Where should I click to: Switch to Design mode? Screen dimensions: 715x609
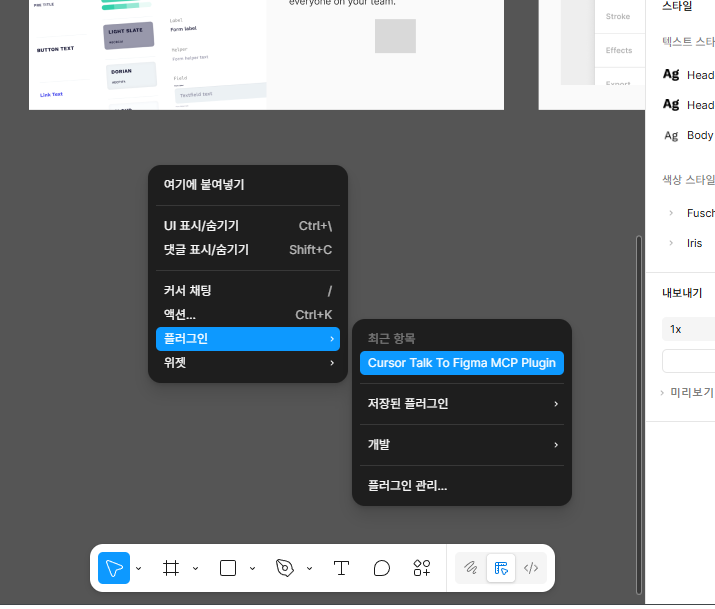(501, 568)
